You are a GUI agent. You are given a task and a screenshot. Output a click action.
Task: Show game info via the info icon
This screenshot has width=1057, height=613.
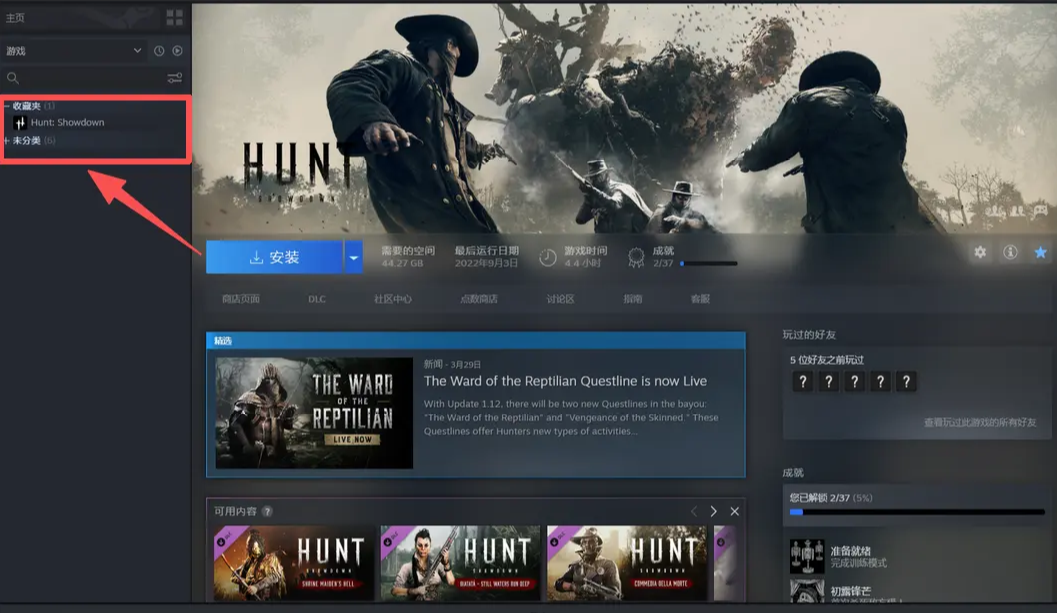point(1010,252)
